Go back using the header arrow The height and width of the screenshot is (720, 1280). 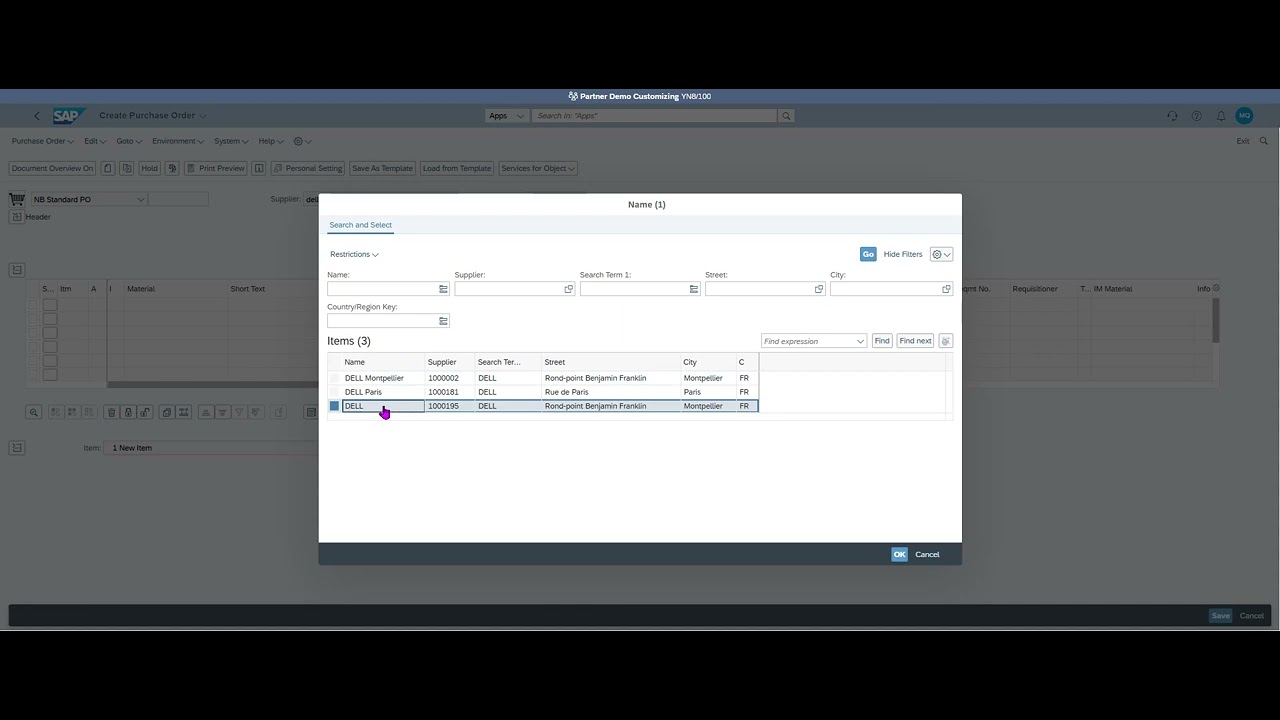point(37,116)
